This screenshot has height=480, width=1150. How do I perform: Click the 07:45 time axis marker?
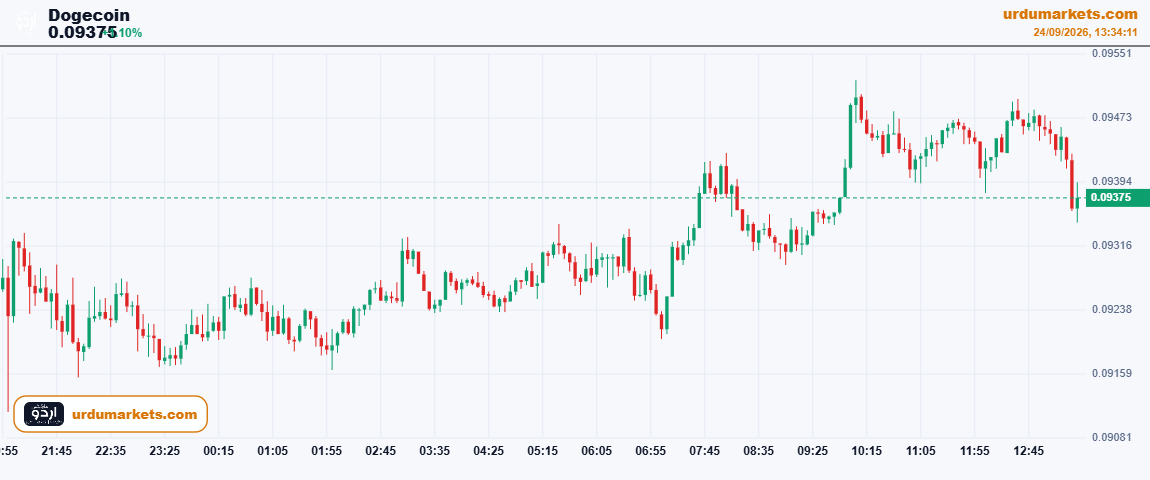pyautogui.click(x=704, y=451)
